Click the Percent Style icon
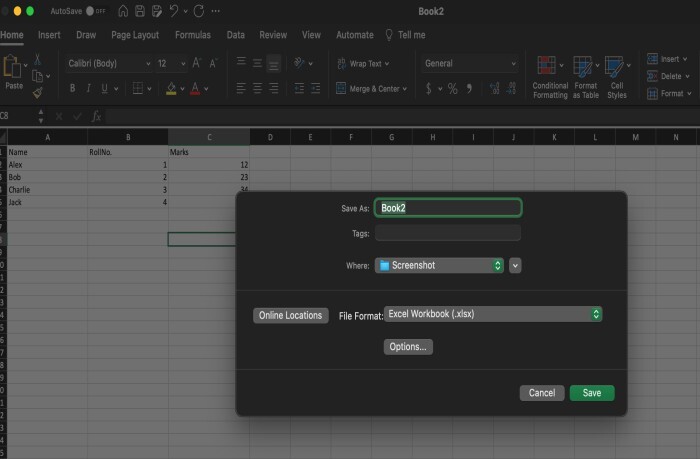Image resolution: width=700 pixels, height=459 pixels. click(452, 89)
